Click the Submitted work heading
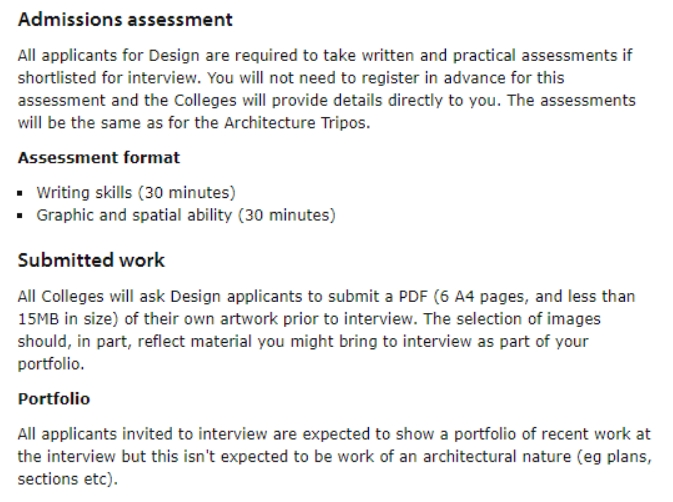Screen dimensions: 673x502 click(x=91, y=260)
